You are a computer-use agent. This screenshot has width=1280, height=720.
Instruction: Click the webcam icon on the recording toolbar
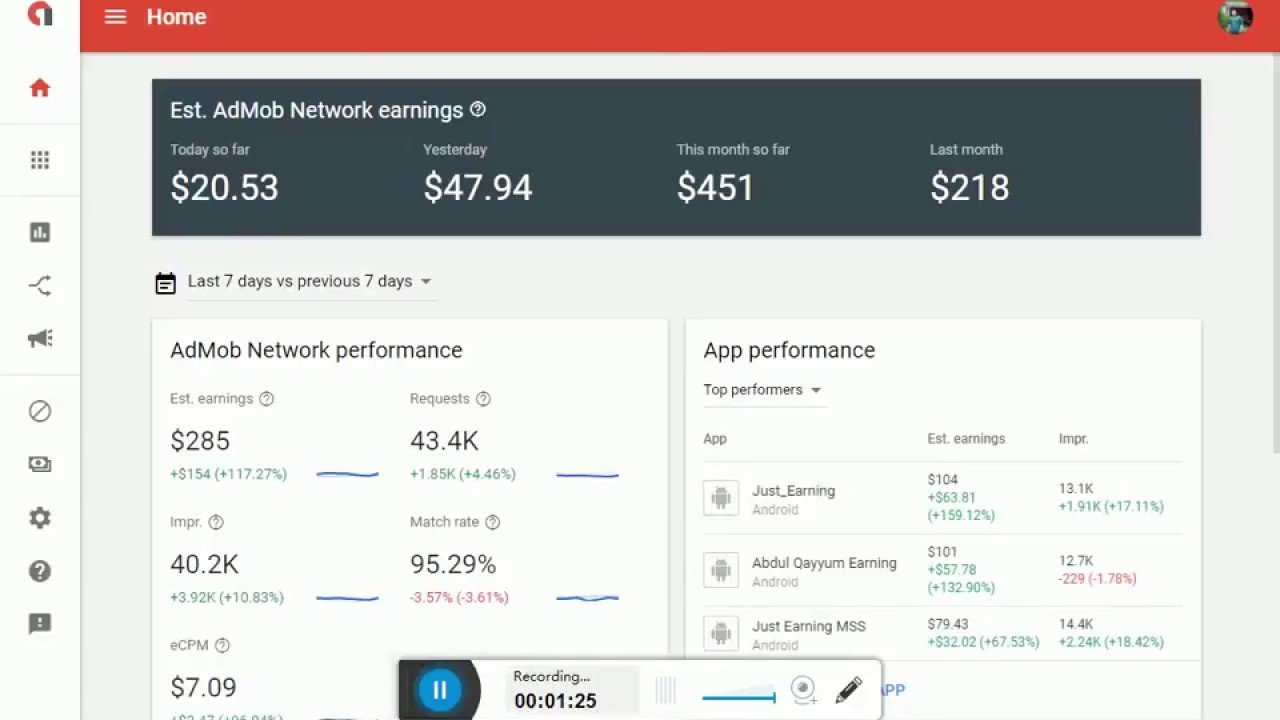click(x=803, y=689)
